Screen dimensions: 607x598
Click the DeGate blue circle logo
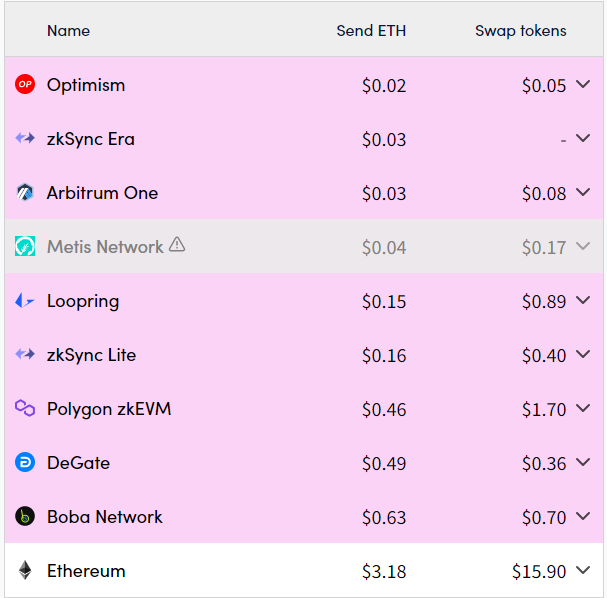pyautogui.click(x=25, y=462)
